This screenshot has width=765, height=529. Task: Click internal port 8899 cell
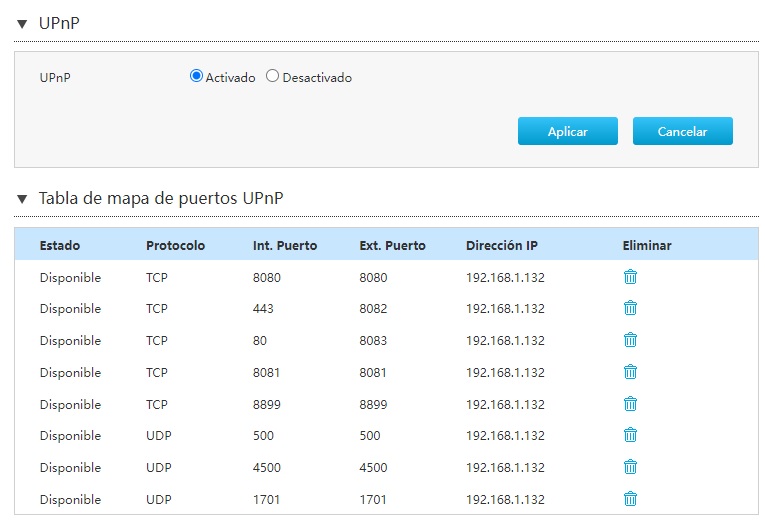tap(266, 405)
